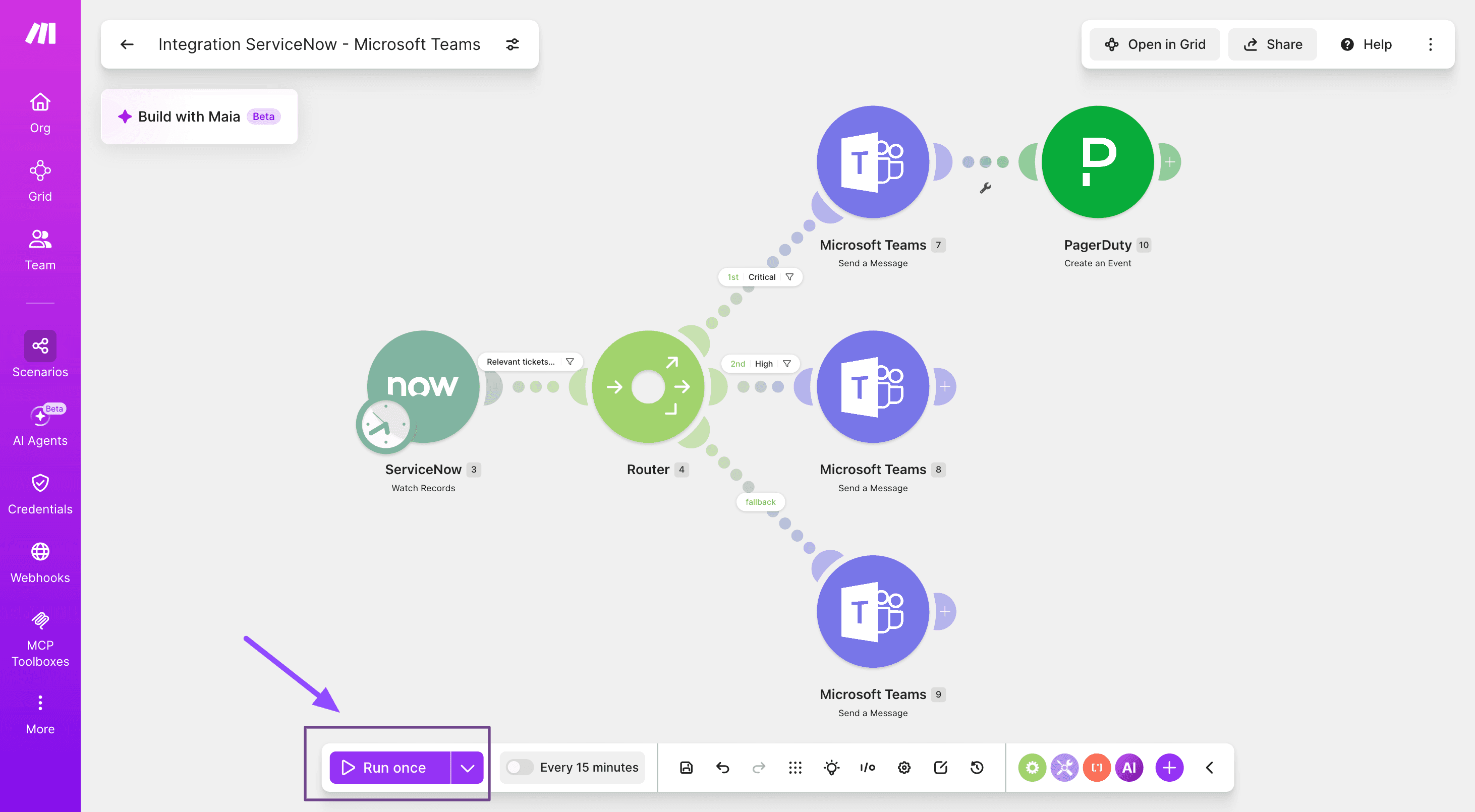
Task: Open 2nd High route filter
Action: coord(760,364)
